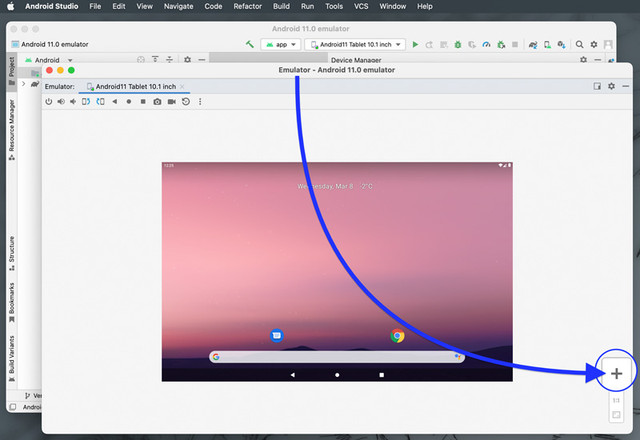Open the emulator snapshots icon
The height and width of the screenshot is (440, 640).
(x=186, y=102)
